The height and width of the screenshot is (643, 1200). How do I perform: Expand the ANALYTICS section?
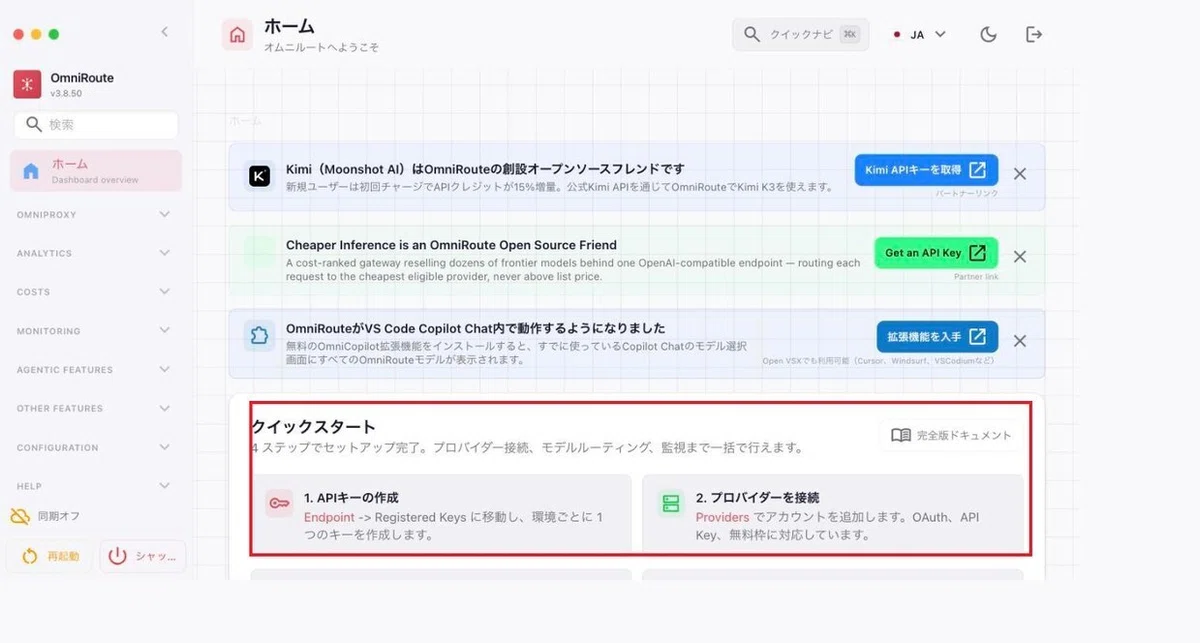93,254
